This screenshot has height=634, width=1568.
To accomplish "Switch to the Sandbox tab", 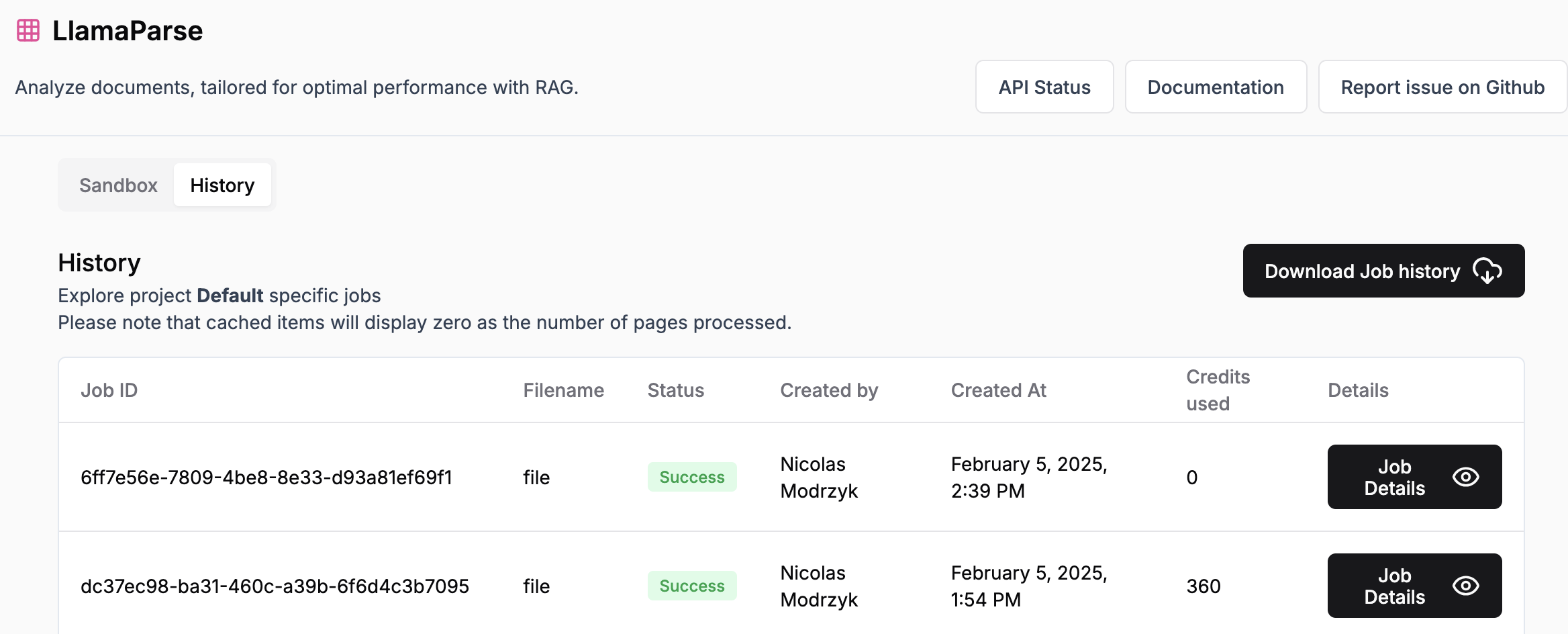I will pyautogui.click(x=118, y=185).
